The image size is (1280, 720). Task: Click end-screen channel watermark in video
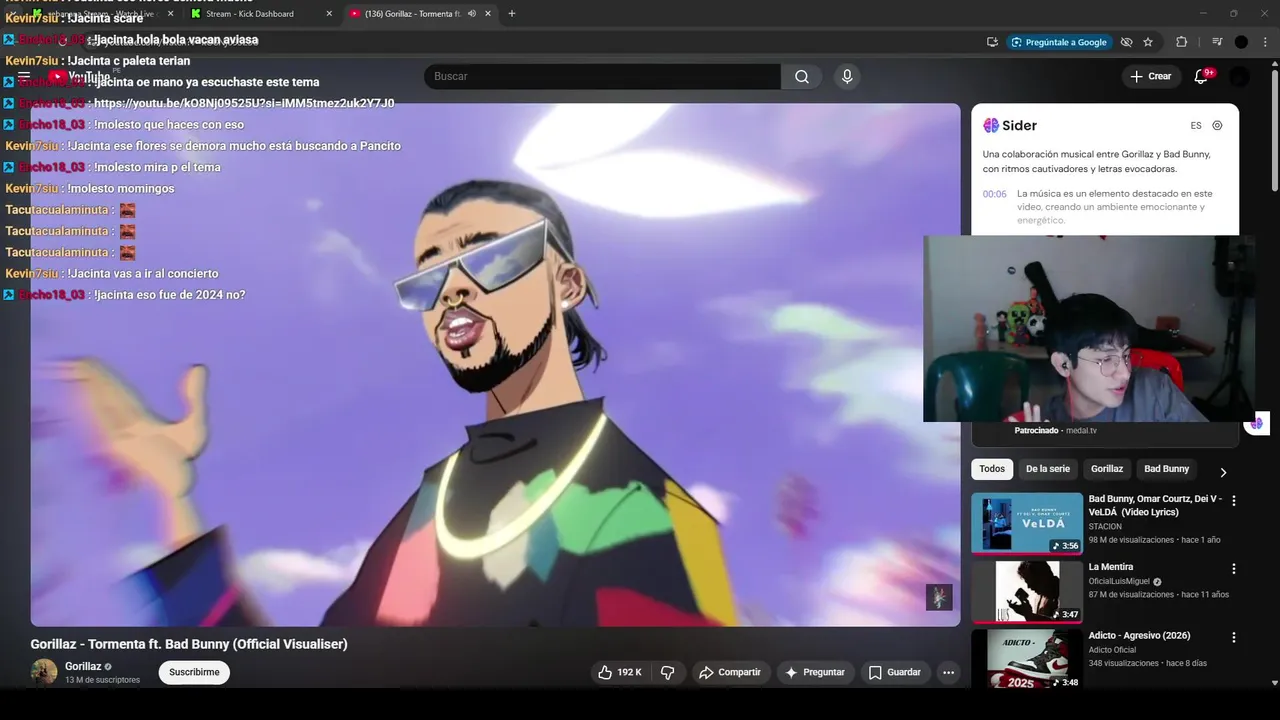[x=939, y=597]
